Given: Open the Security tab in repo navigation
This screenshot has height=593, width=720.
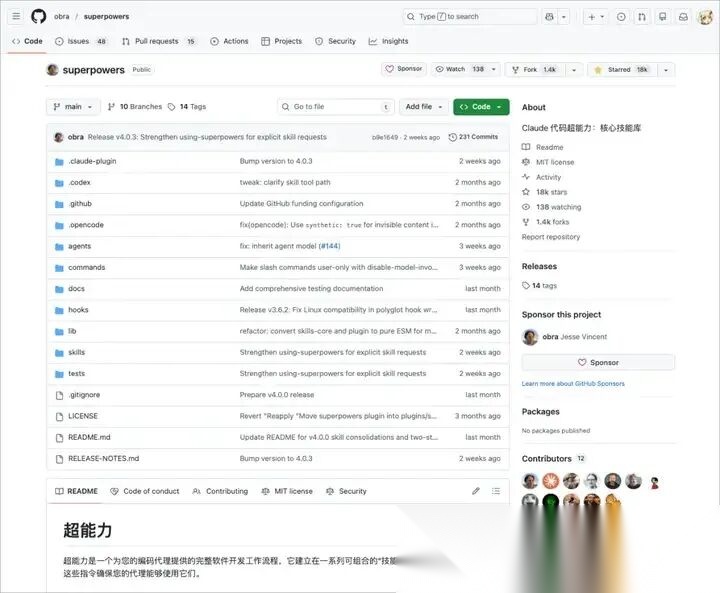Looking at the screenshot, I should coord(336,41).
